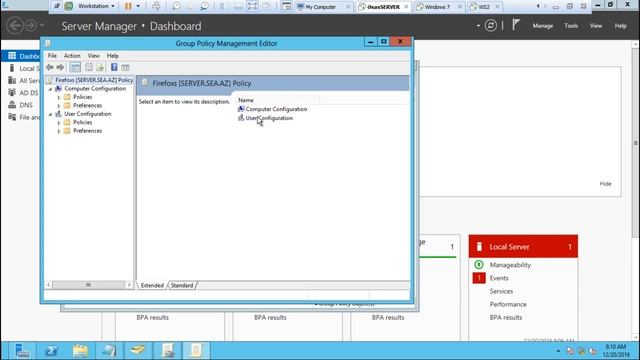The width and height of the screenshot is (640, 360).
Task: Open File Explorer from the taskbar
Action: (x=80, y=351)
